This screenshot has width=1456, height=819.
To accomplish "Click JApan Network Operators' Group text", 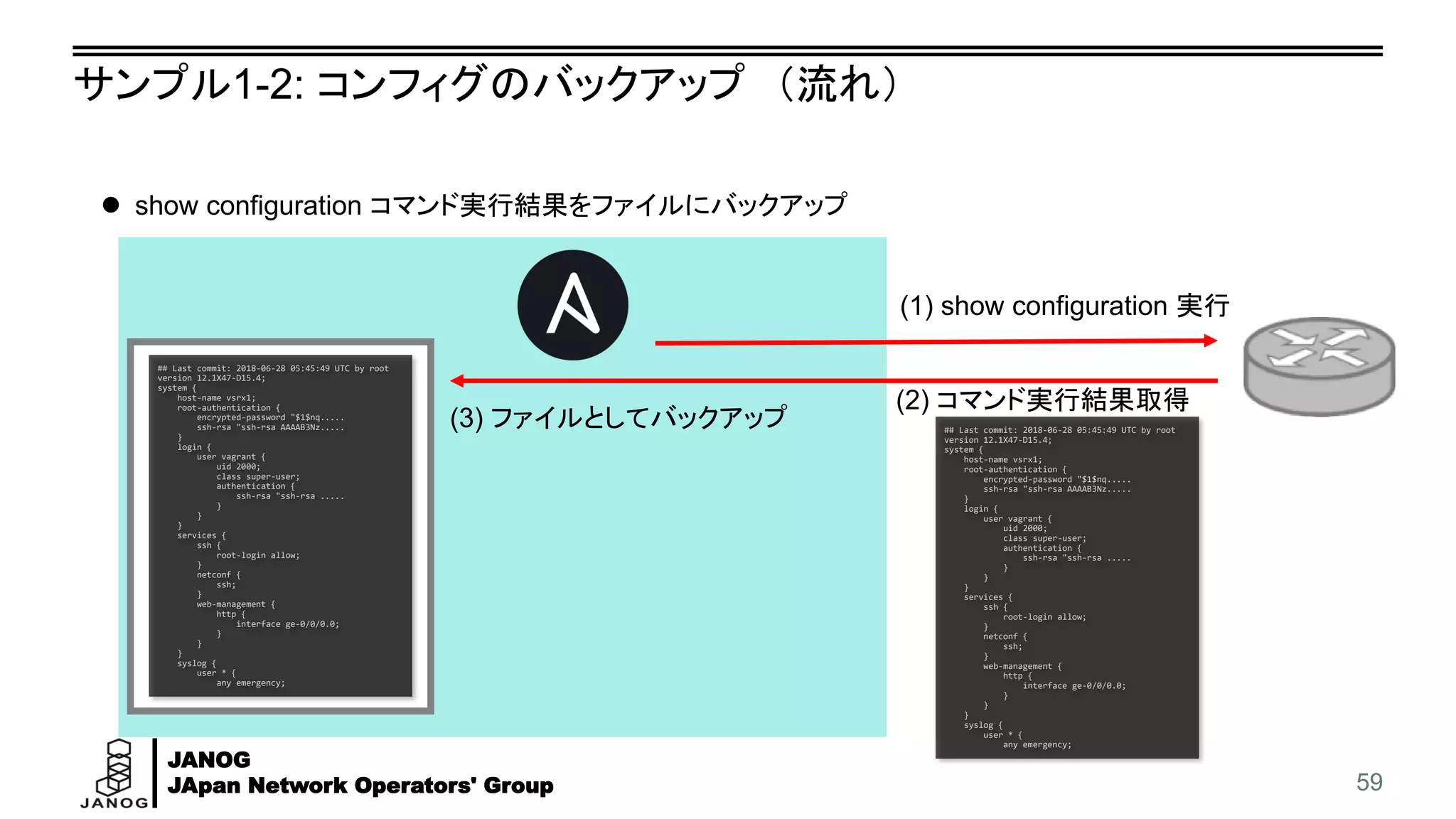I will point(360,786).
